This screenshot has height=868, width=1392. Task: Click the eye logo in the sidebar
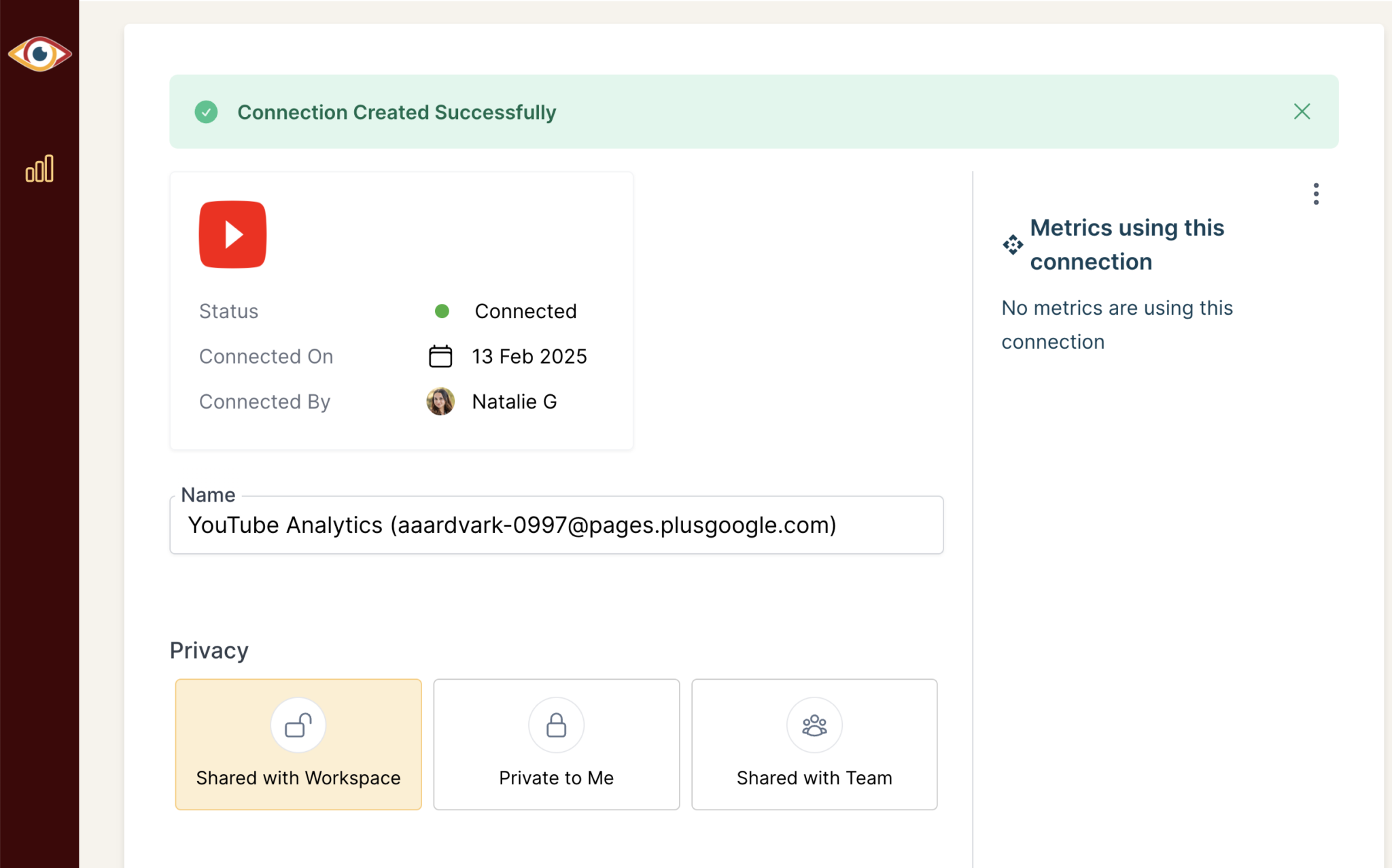40,54
